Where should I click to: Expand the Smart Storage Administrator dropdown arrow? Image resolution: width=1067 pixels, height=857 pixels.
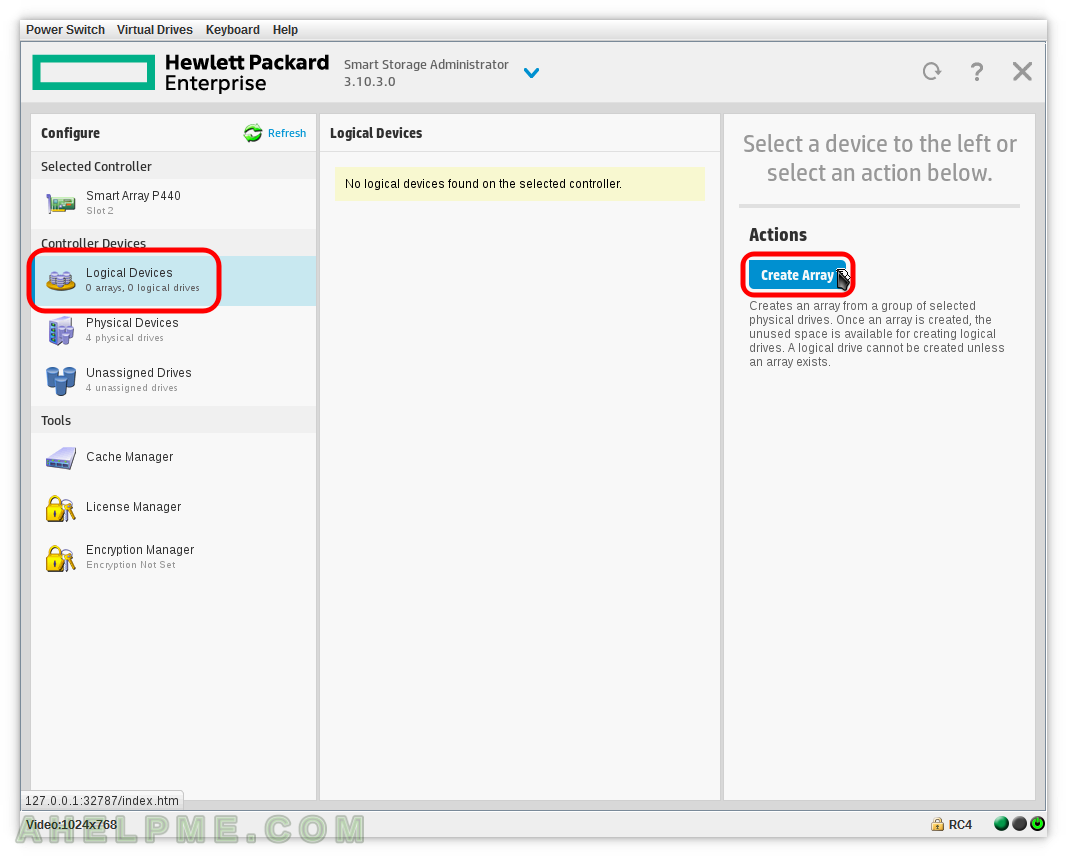pyautogui.click(x=531, y=72)
